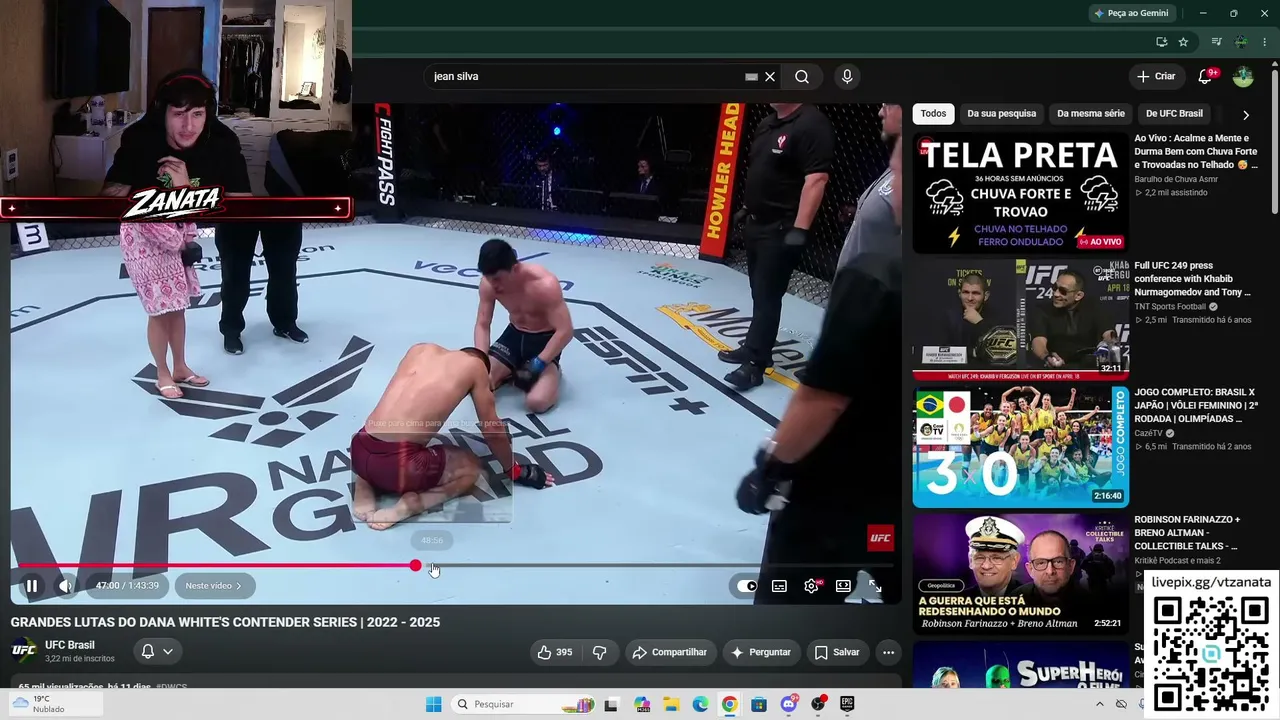Open Chrome media controls icon
1280x720 pixels.
(1216, 42)
